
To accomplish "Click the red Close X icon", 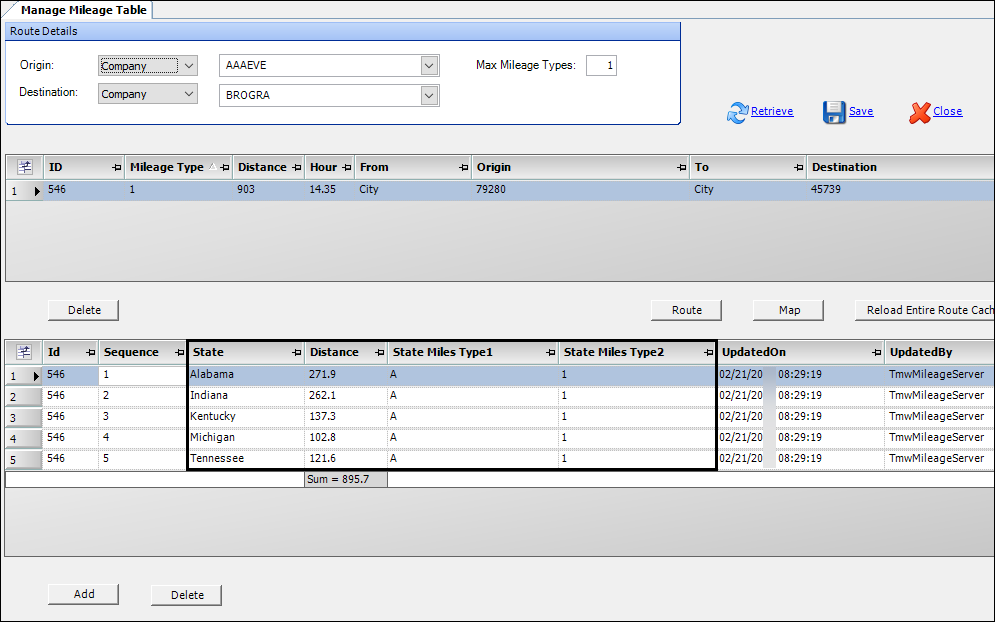I will tap(919, 112).
